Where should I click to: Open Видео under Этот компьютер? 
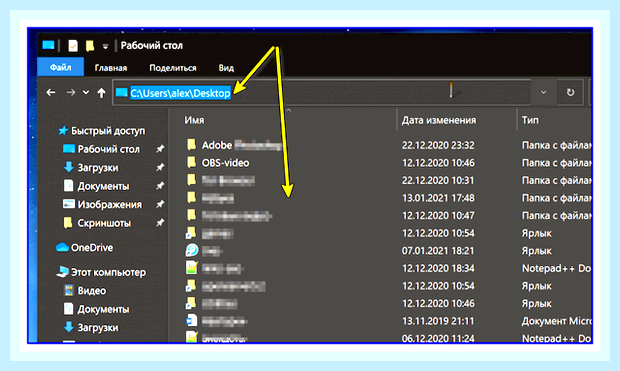point(92,291)
